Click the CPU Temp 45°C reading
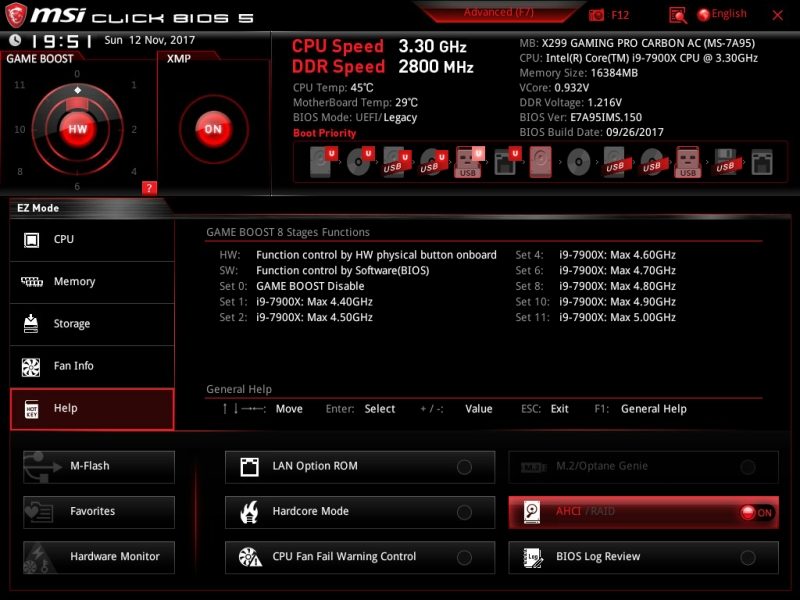 coord(333,88)
